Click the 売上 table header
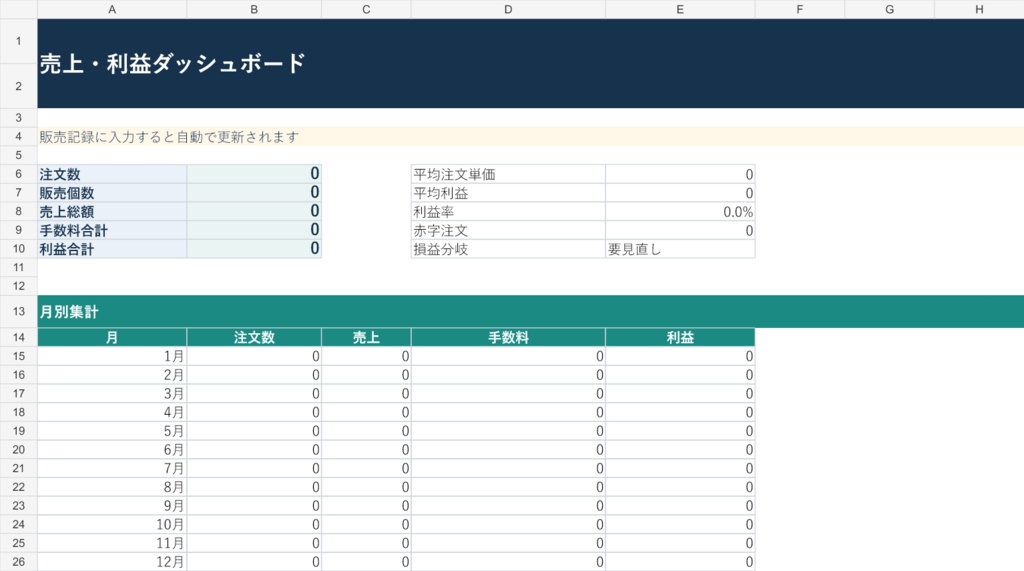This screenshot has width=1024, height=571. coord(366,337)
